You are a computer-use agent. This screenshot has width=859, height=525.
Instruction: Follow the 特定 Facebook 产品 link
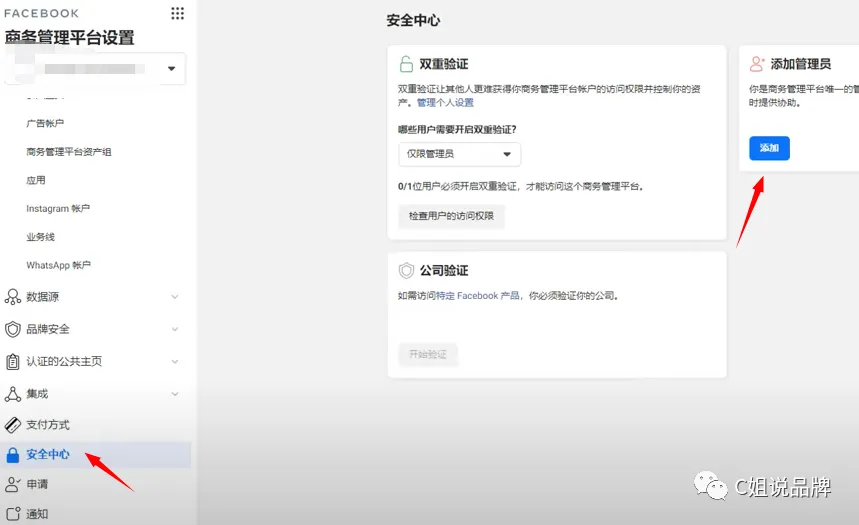click(477, 295)
